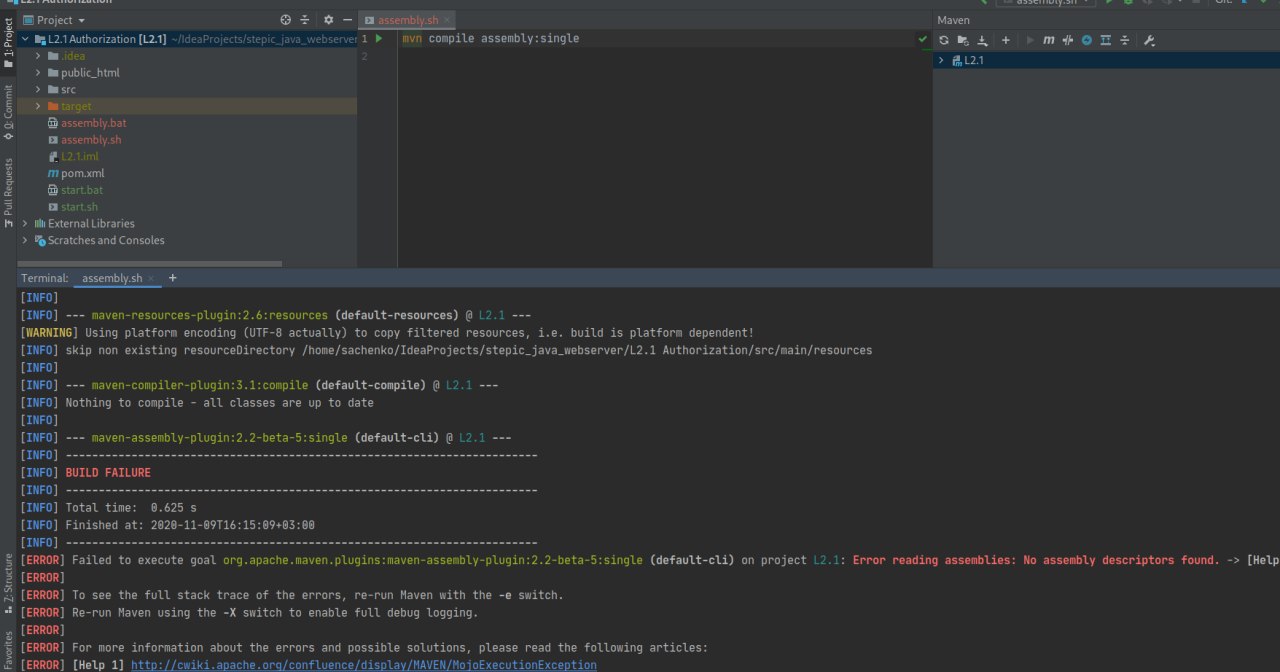Reimport all Maven projects in Maven panel
Image resolution: width=1280 pixels, height=672 pixels.
click(x=944, y=40)
